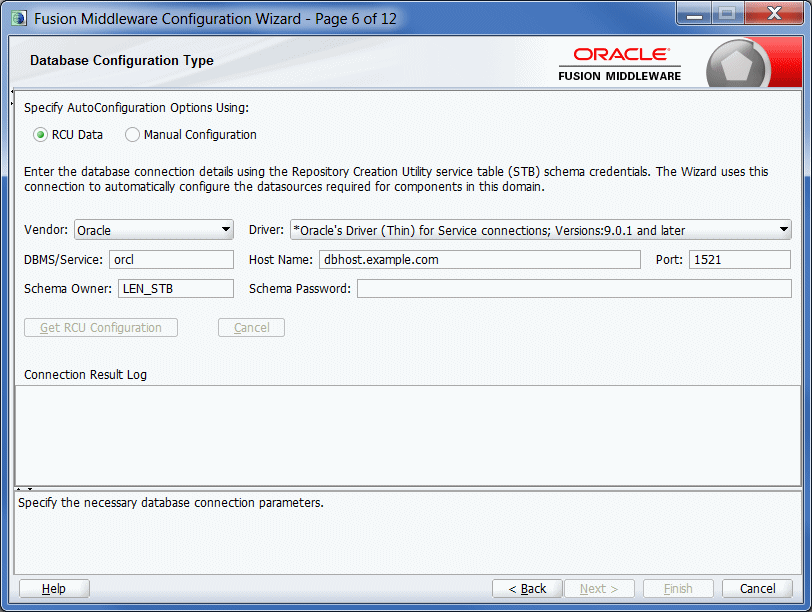Image resolution: width=812 pixels, height=612 pixels.
Task: Close the Configuration Wizard window
Action: (x=774, y=14)
